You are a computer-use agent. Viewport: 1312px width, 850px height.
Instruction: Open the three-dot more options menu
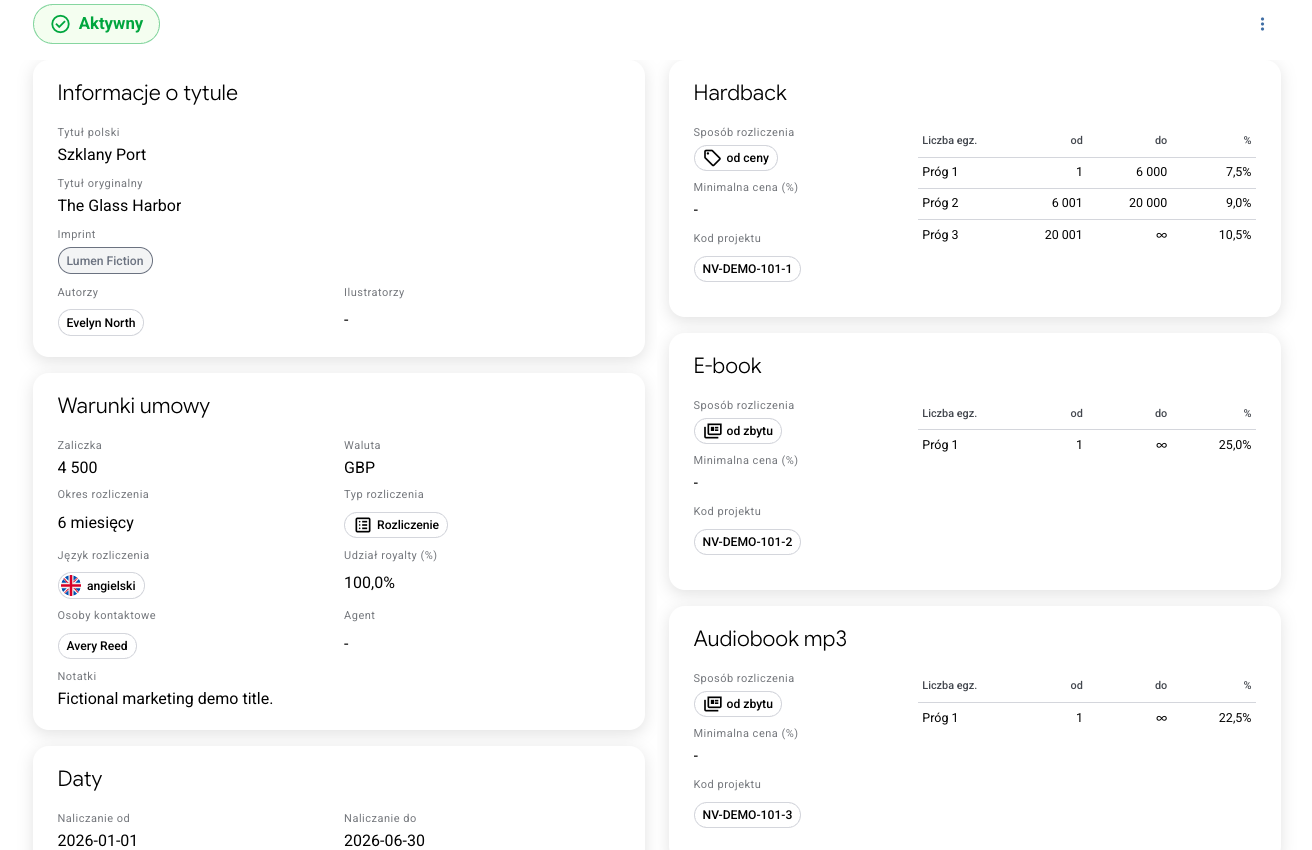coord(1262,24)
